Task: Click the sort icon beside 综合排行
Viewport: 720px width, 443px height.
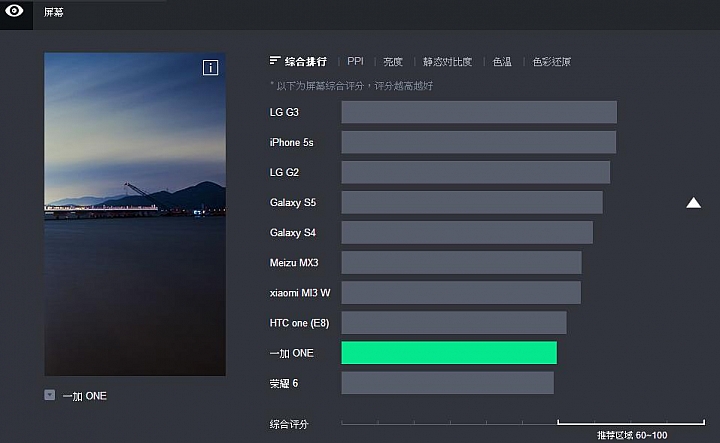Action: click(x=275, y=61)
